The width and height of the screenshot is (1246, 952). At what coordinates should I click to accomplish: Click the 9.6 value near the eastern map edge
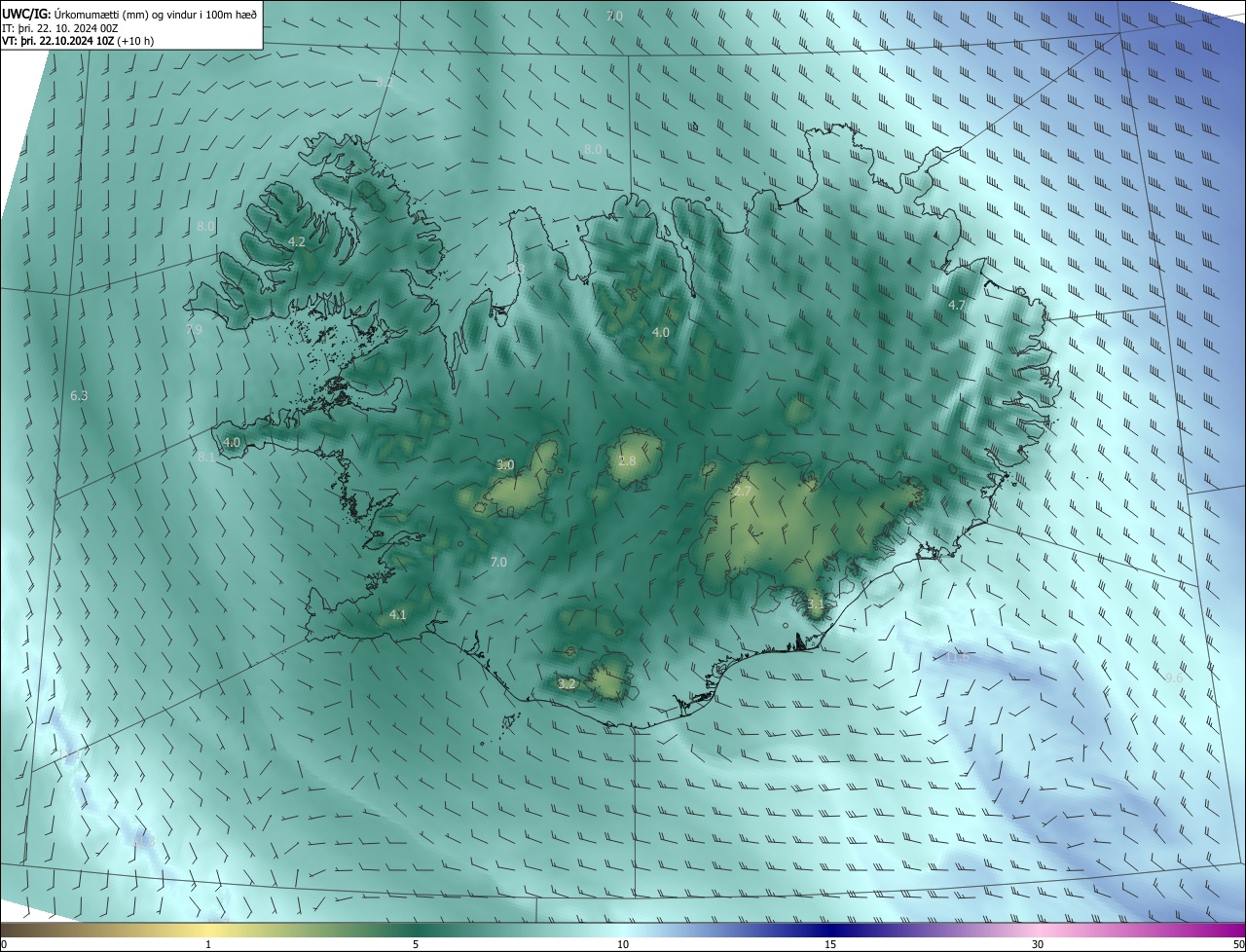coord(1174,677)
